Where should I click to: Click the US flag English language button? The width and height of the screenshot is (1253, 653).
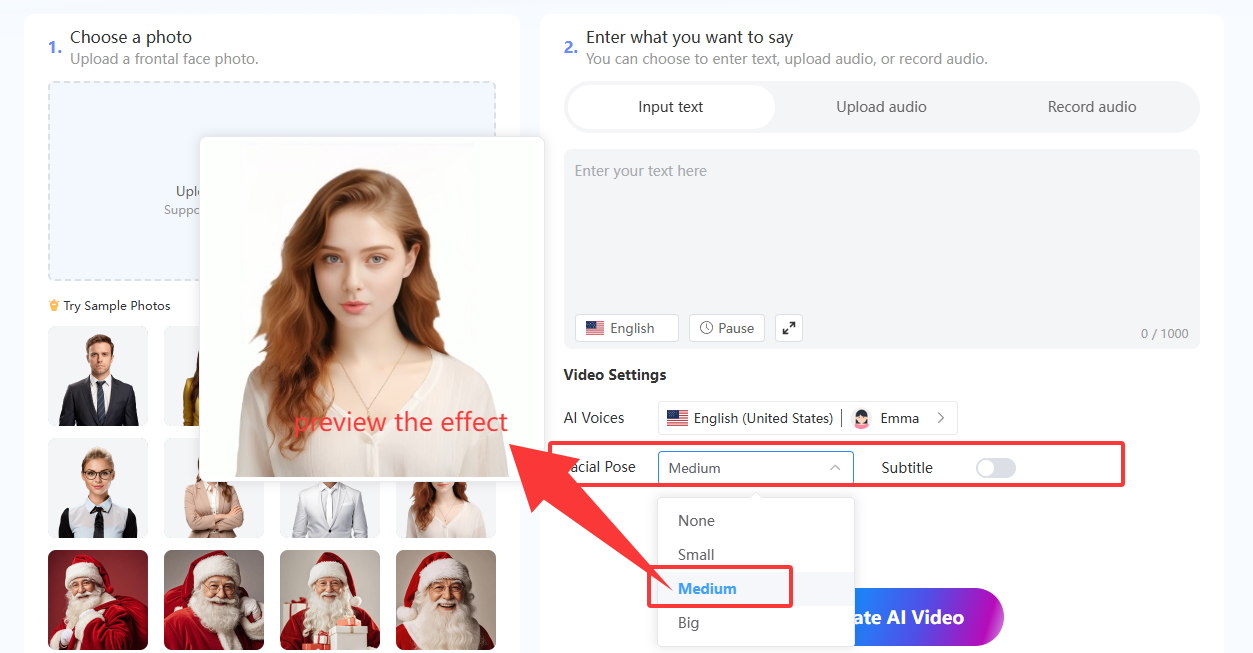626,328
